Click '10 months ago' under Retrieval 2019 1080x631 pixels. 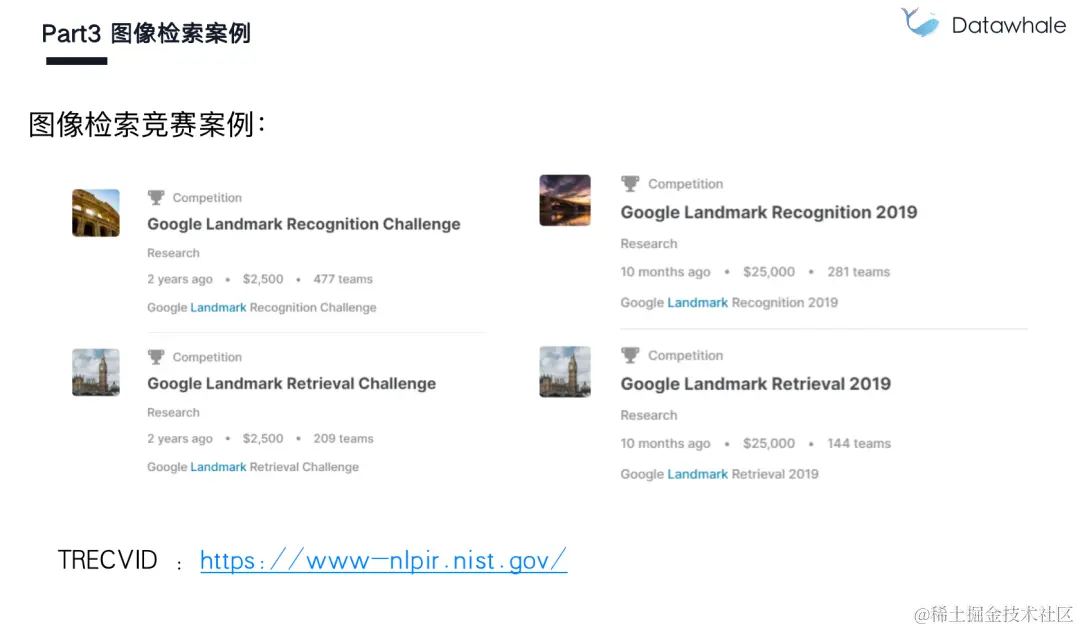click(x=665, y=444)
